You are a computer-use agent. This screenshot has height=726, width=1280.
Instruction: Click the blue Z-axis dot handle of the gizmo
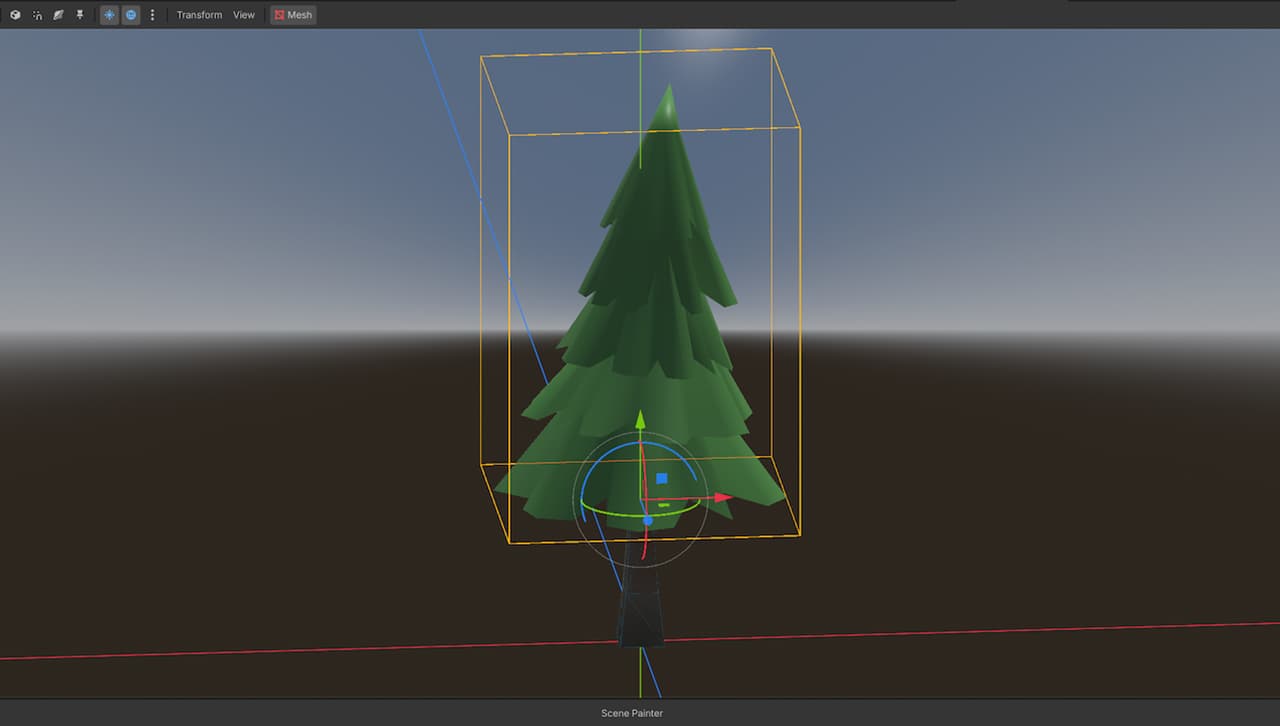point(647,521)
